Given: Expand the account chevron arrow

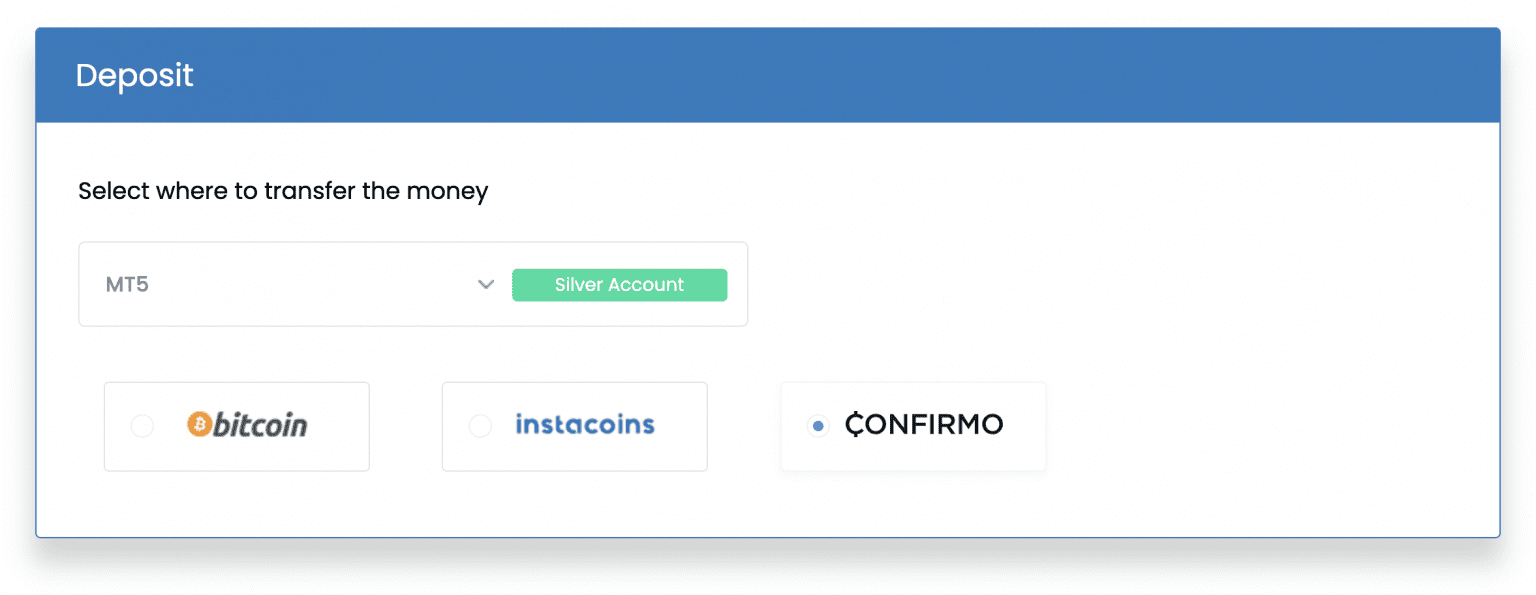Looking at the screenshot, I should [x=486, y=285].
